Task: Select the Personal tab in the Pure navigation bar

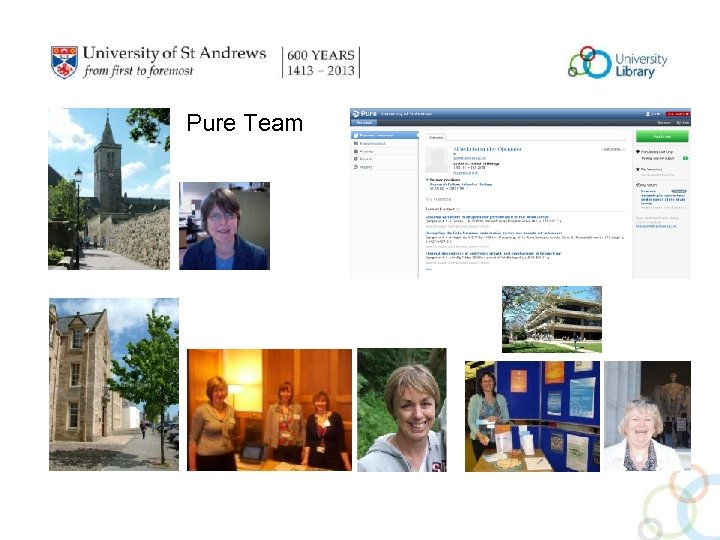Action: [x=364, y=123]
